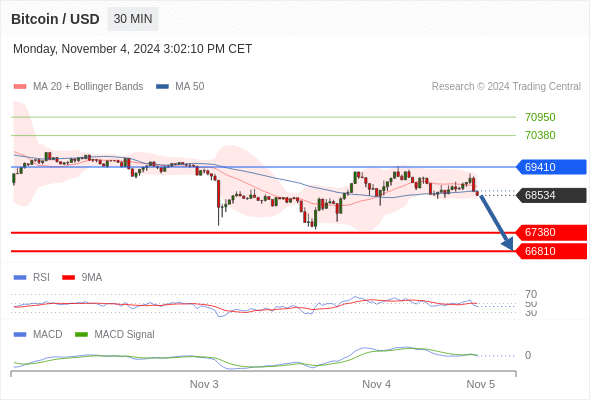Click the date line 'Monday, November 4, 2024 3:02:10 PM CET'

click(x=132, y=49)
